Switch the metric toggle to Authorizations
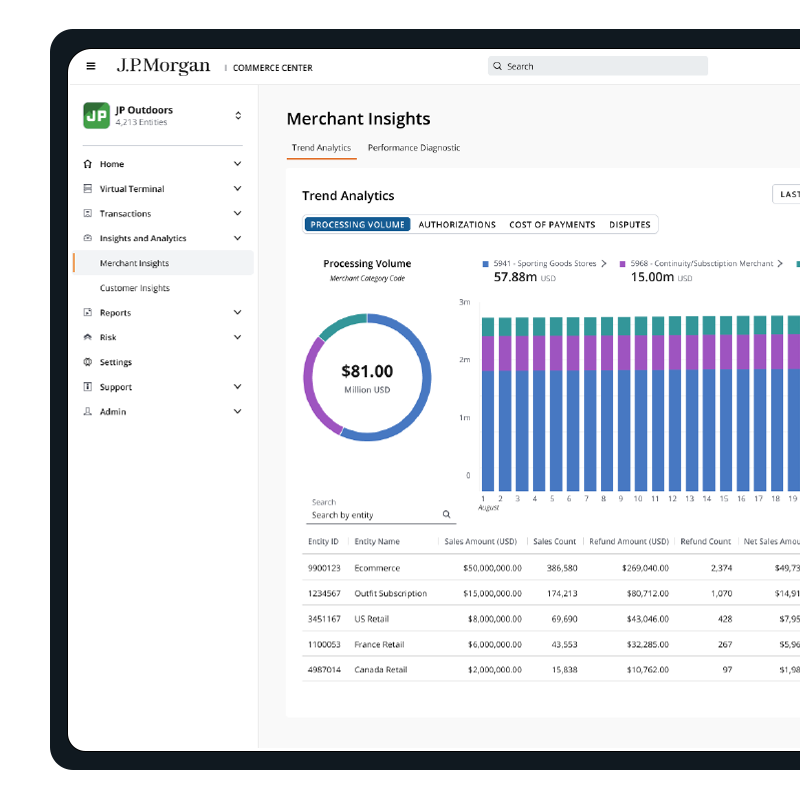This screenshot has width=800, height=800. click(x=457, y=224)
